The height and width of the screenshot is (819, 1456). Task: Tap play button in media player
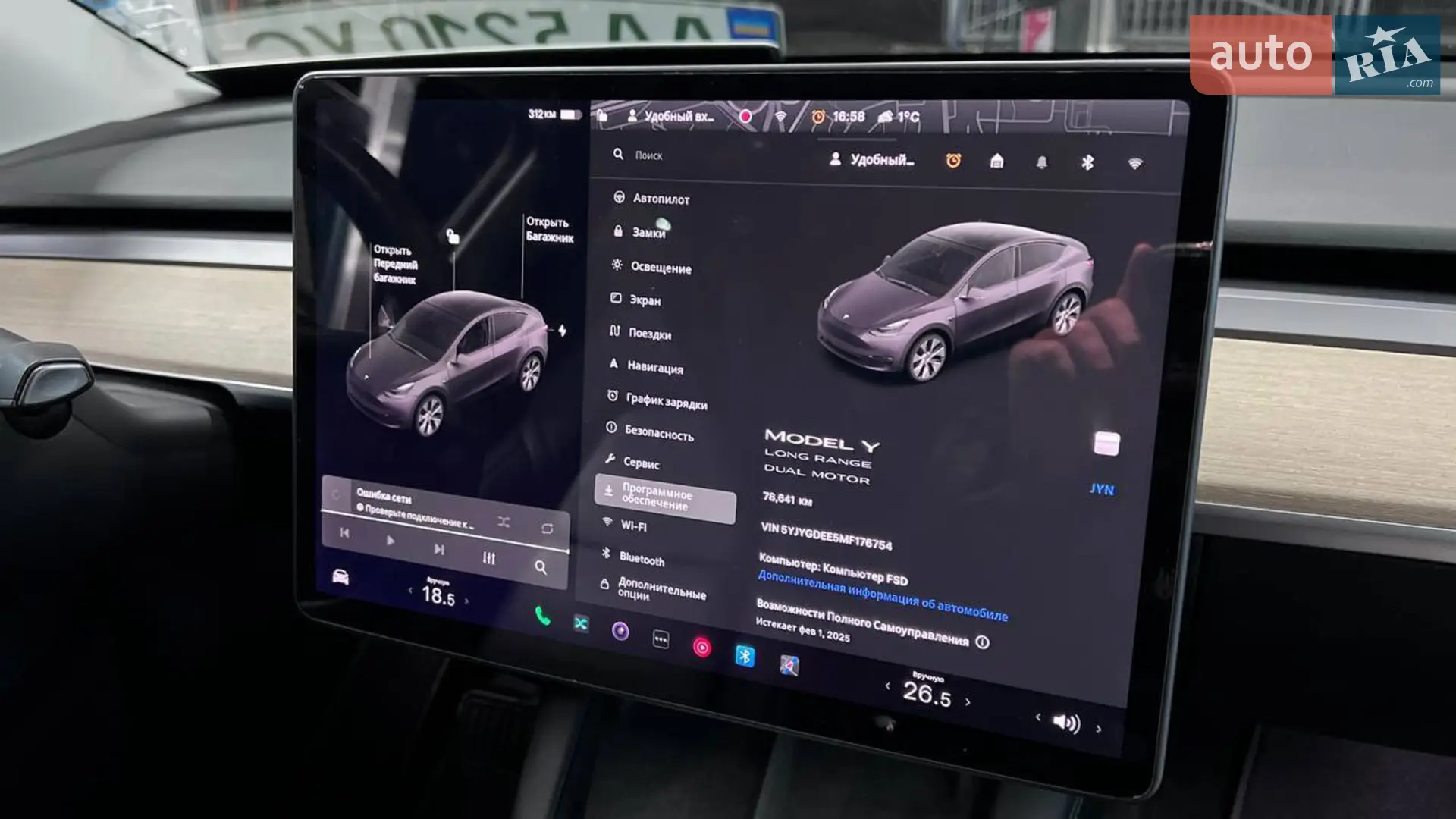click(391, 541)
